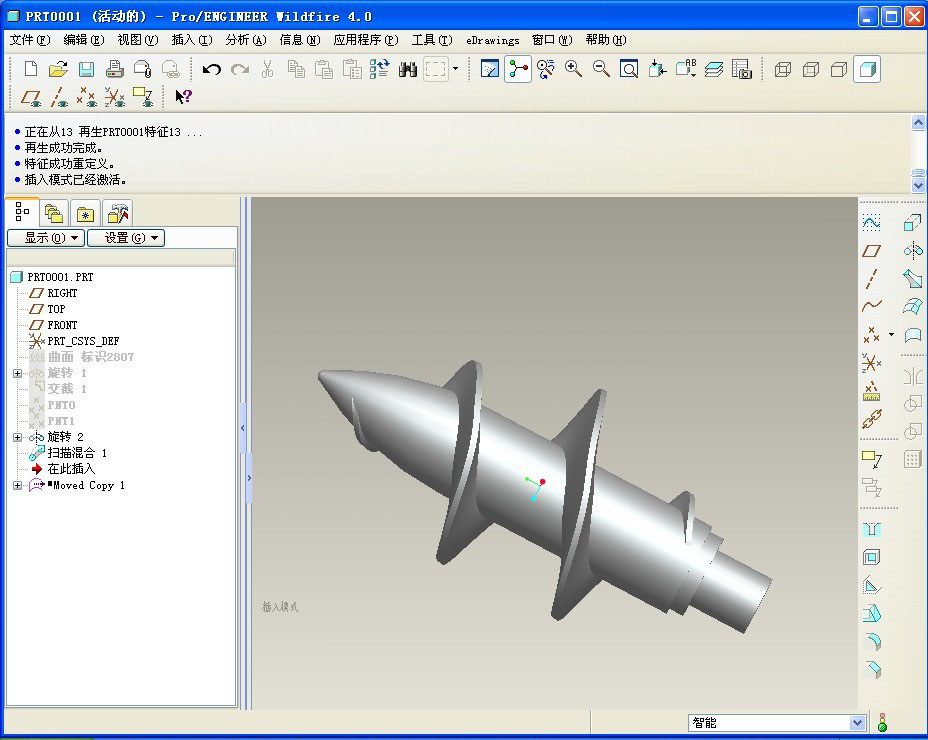Click the Chamfer tool on right toolbar
This screenshot has height=740, width=928.
872,670
